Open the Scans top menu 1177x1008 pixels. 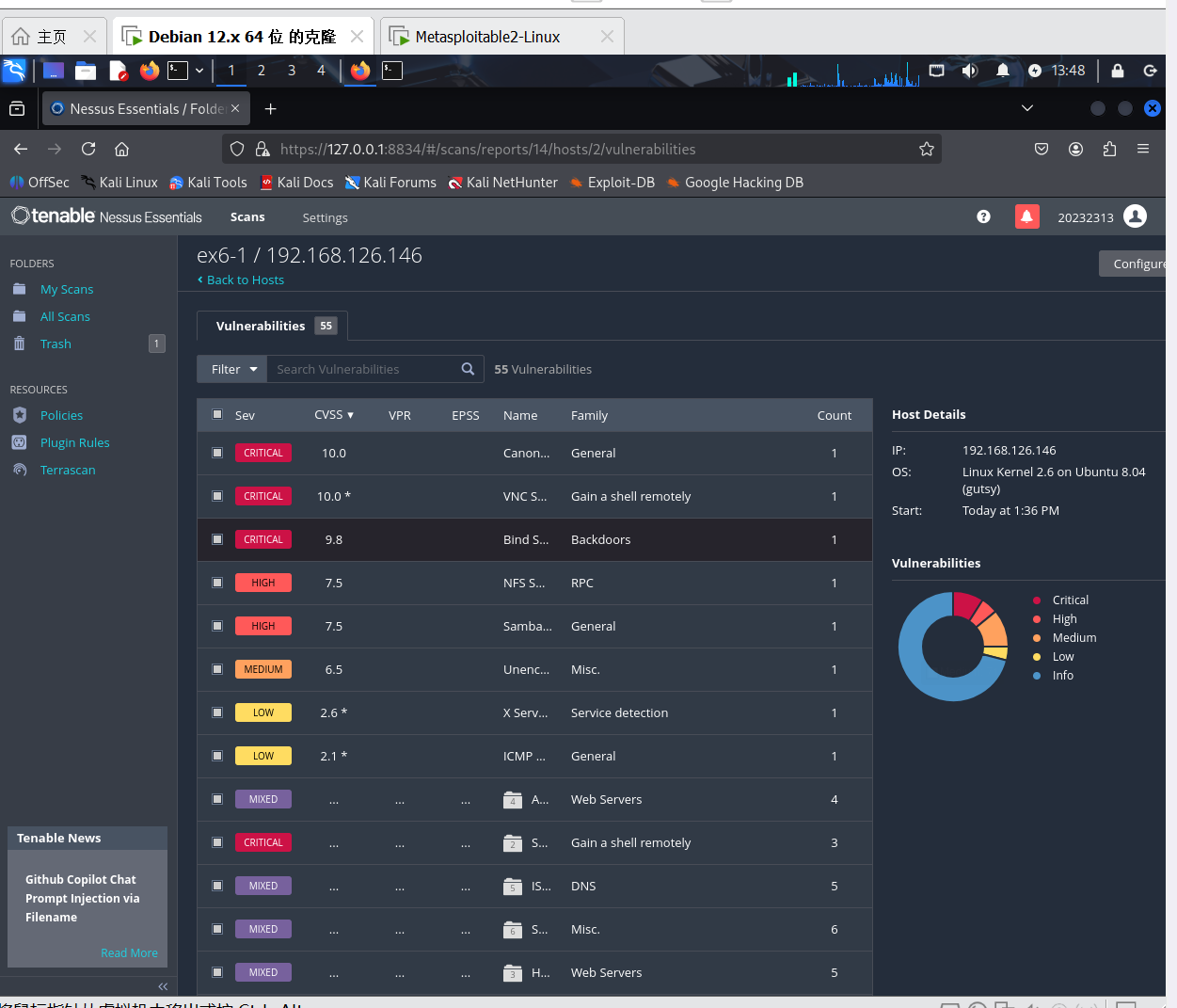pos(247,217)
